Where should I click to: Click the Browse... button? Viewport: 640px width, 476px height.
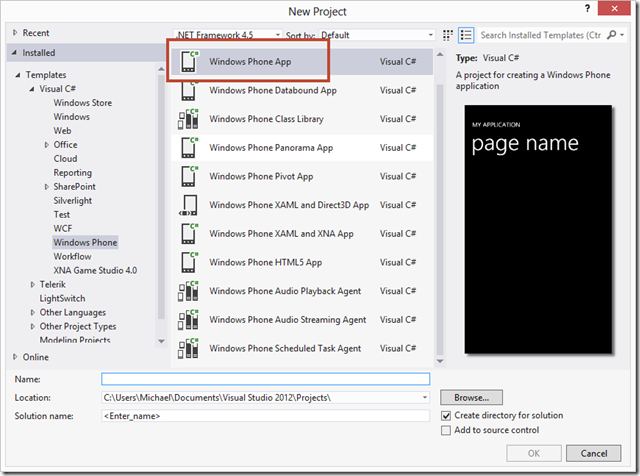(x=471, y=397)
